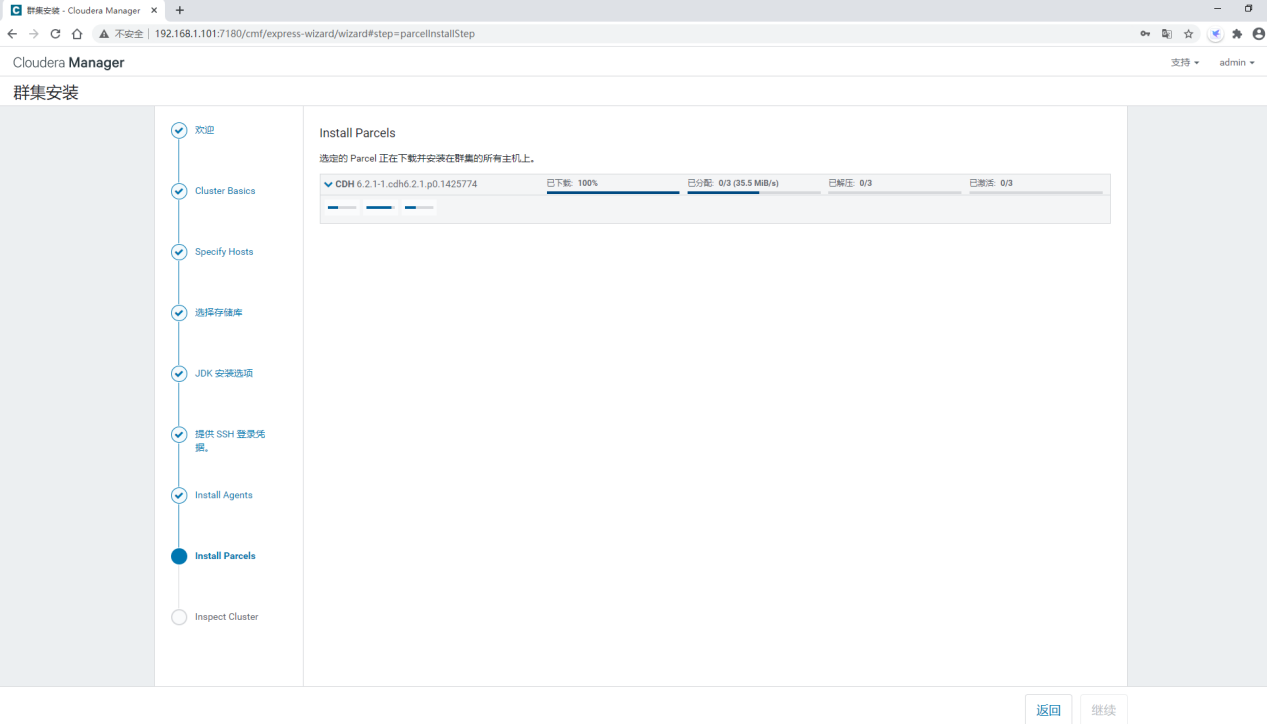Image resolution: width=1267 pixels, height=724 pixels.
Task: Click the second host progress indicator
Action: pos(381,207)
